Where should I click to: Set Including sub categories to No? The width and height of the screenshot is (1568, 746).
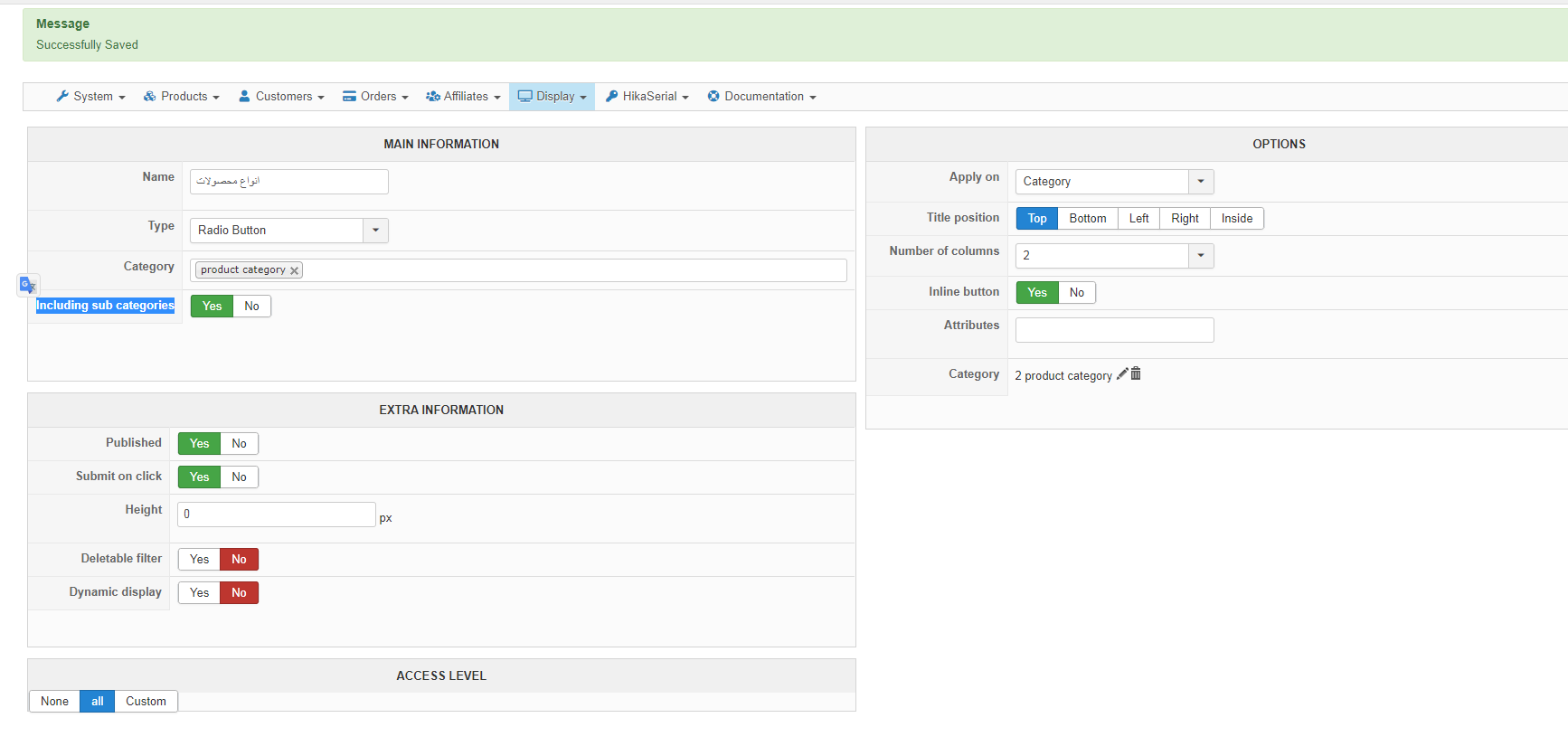click(251, 306)
